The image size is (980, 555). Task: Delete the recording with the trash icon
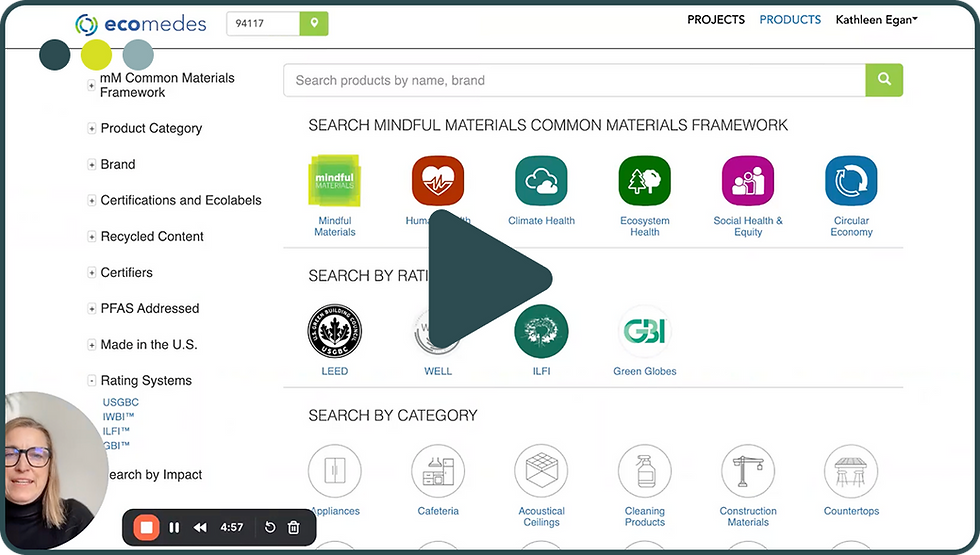tap(293, 528)
